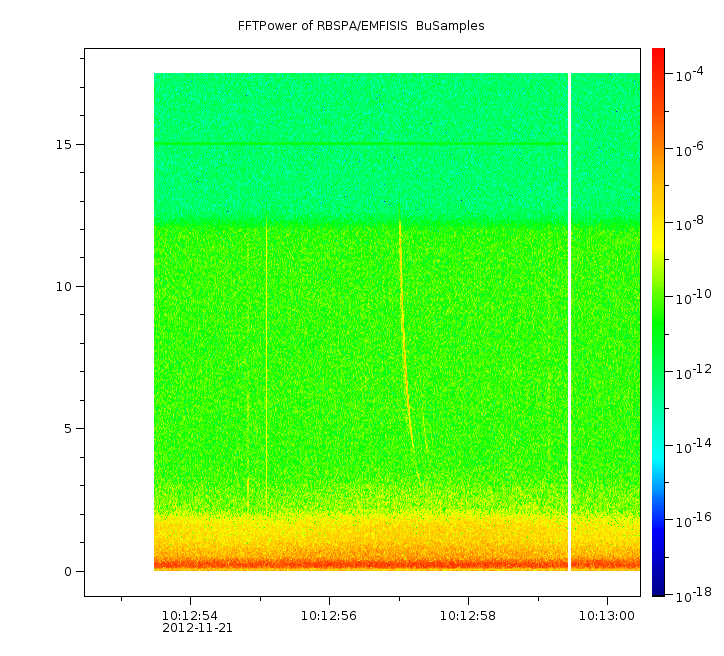Click the 2012-11-21 date label
This screenshot has height=656, width=724.
tap(197, 628)
